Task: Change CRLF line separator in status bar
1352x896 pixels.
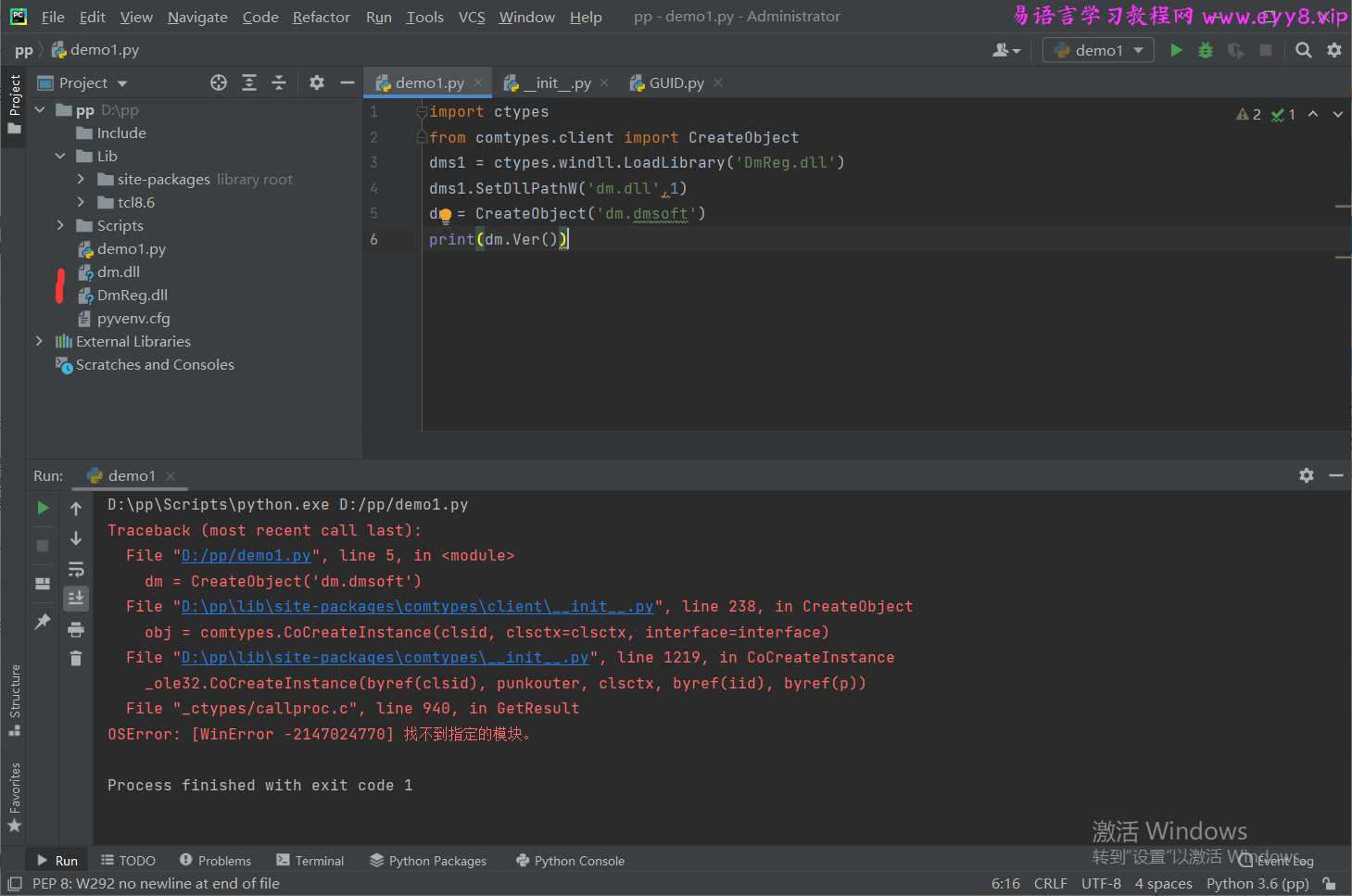Action: tap(1051, 884)
